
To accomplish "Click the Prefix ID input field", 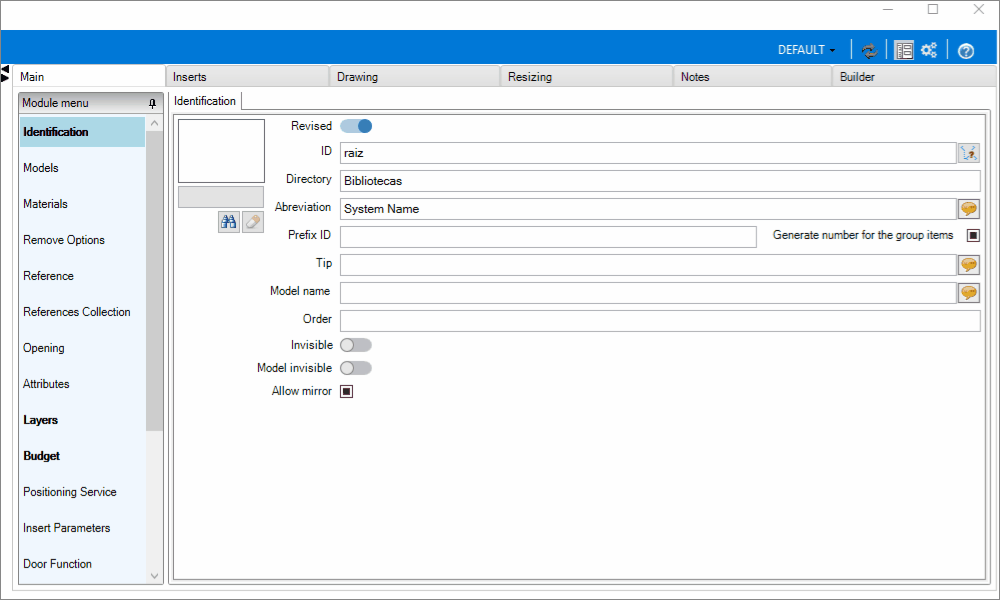I will coord(548,237).
